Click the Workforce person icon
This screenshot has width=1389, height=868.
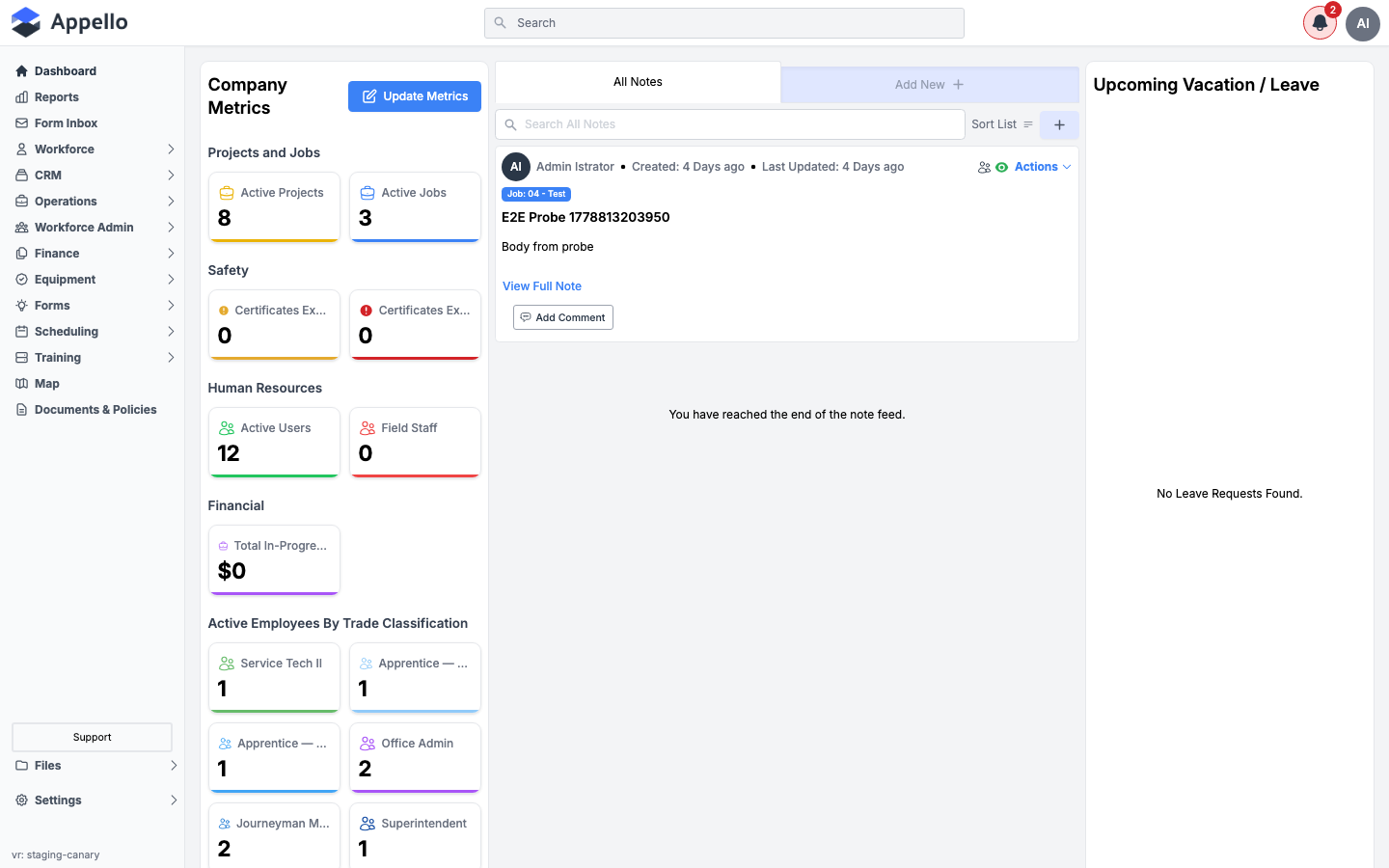(21, 149)
